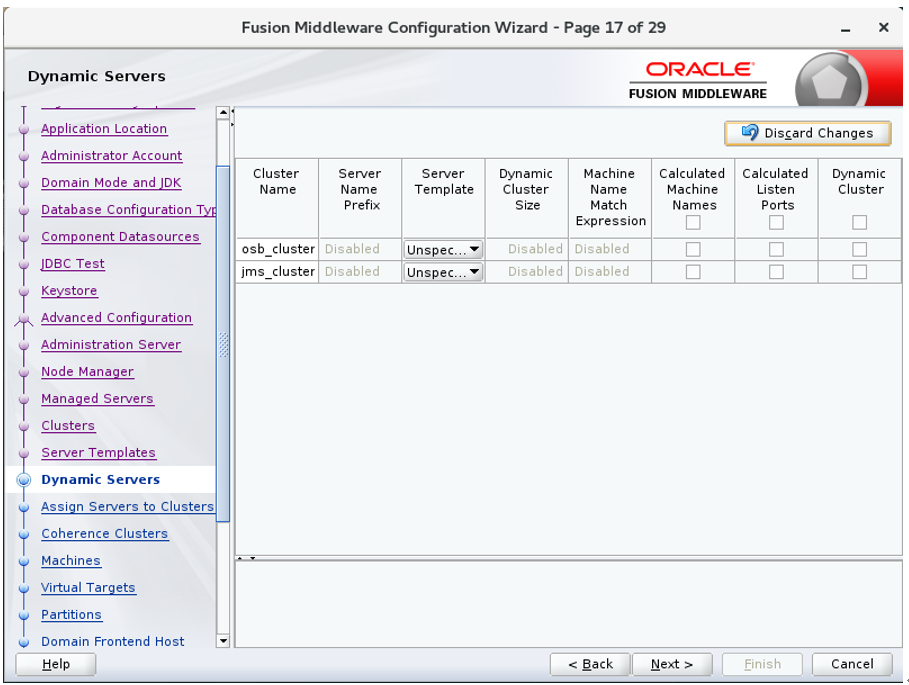Navigate to Database Configuration Type

click(x=129, y=210)
